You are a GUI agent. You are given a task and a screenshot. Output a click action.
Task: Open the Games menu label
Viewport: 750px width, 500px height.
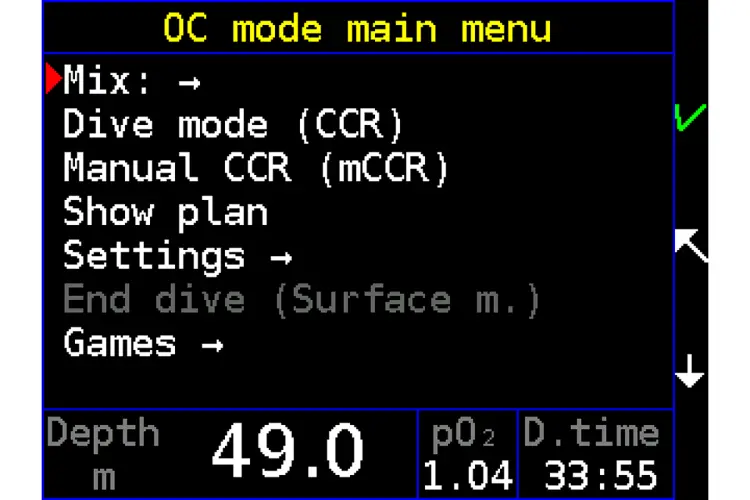[120, 344]
